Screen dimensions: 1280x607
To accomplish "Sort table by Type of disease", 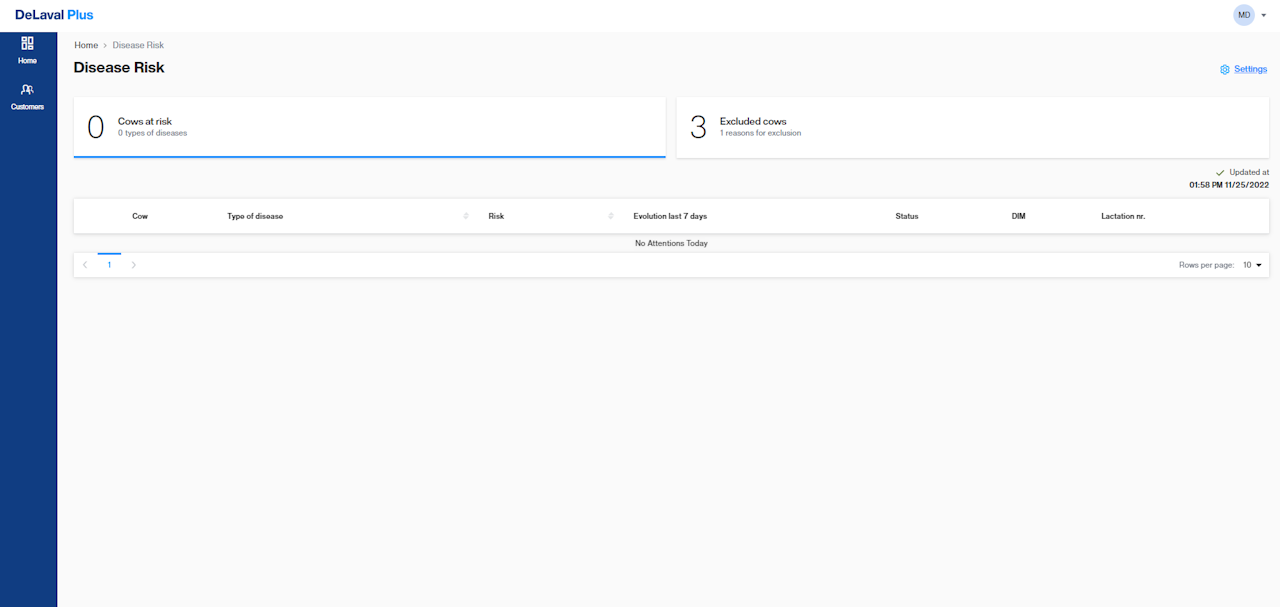I will click(466, 217).
